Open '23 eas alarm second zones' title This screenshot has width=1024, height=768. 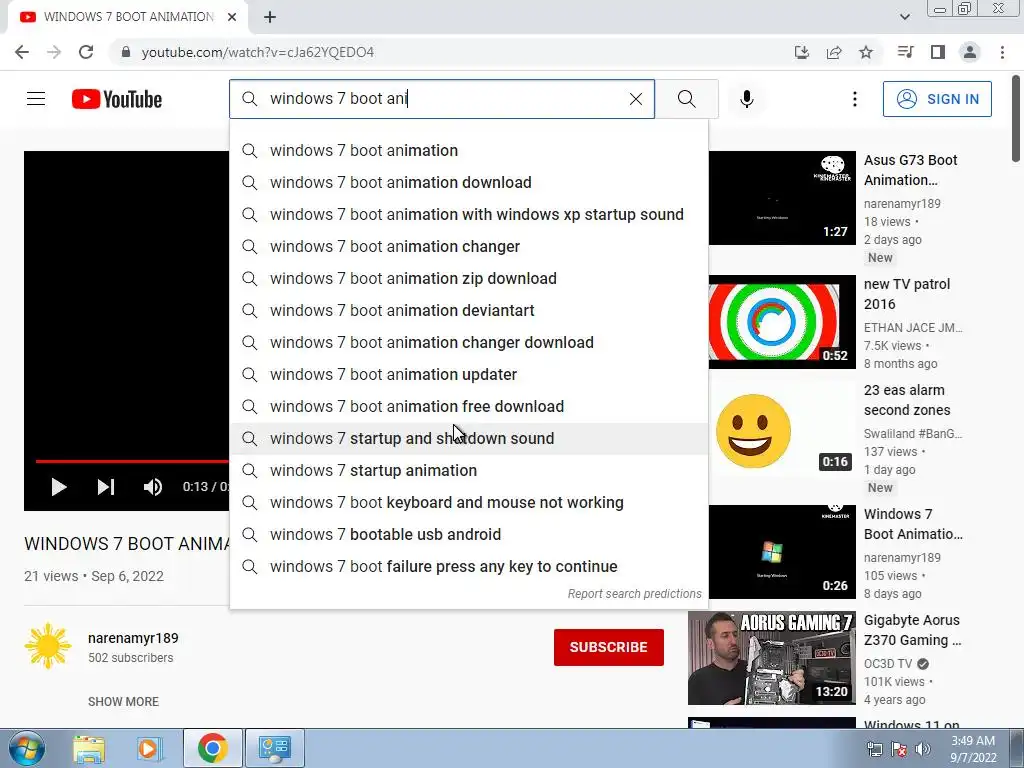click(907, 400)
